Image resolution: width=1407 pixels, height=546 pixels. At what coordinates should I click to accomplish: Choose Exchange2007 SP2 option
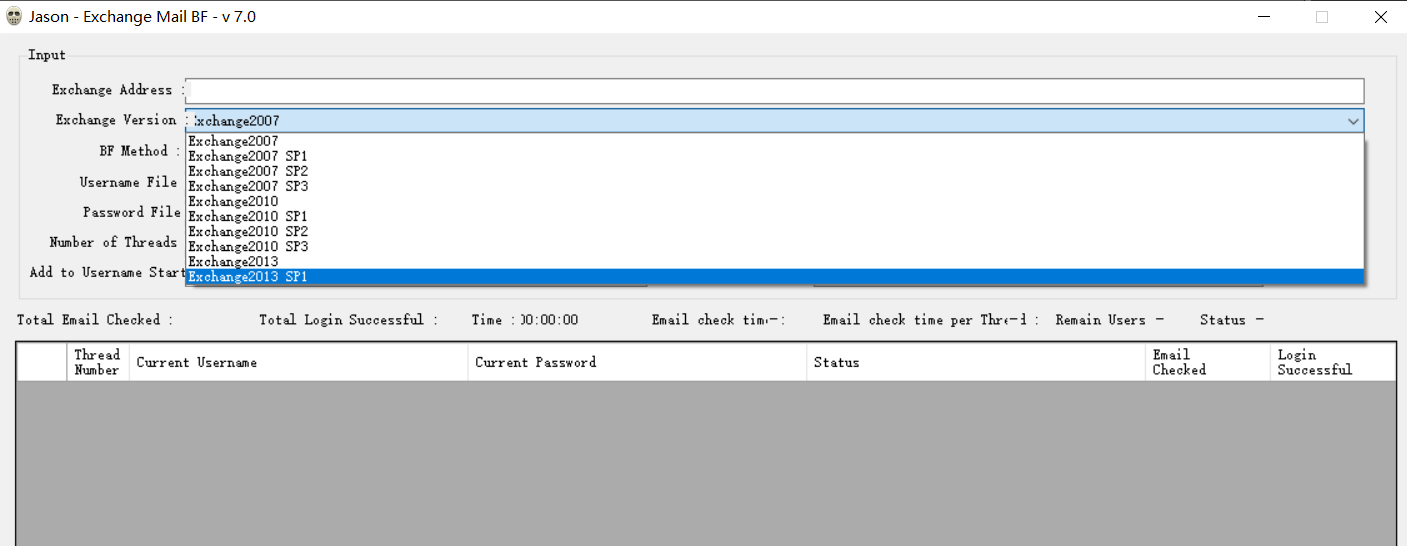pos(775,171)
